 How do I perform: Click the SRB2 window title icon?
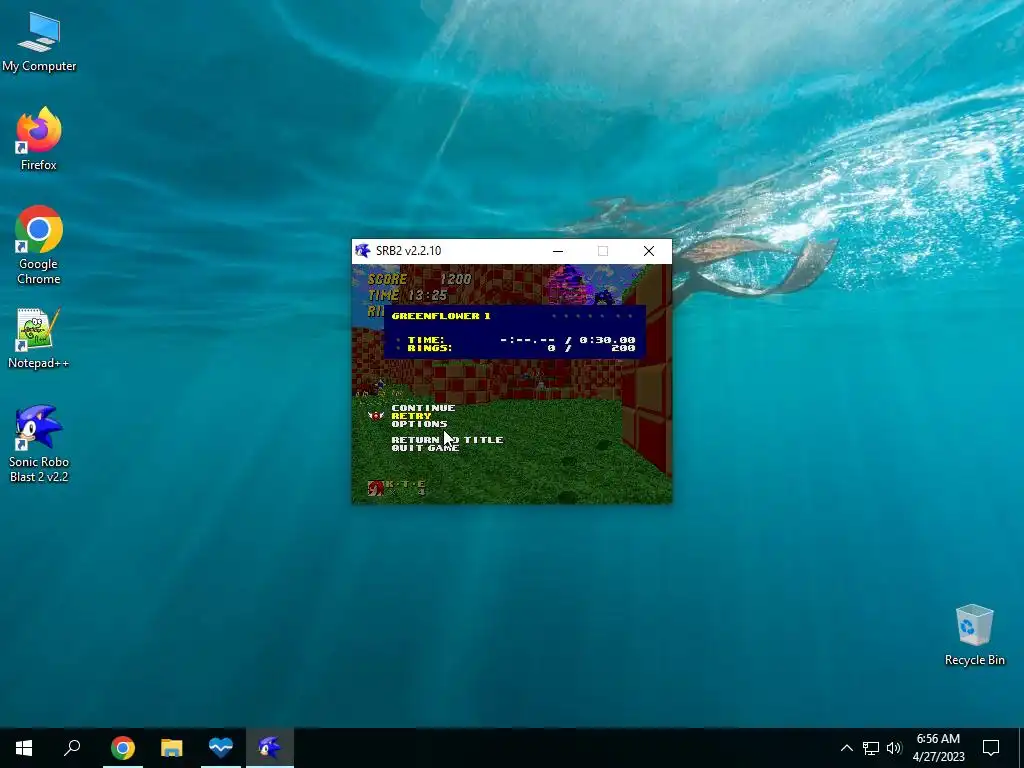(363, 251)
